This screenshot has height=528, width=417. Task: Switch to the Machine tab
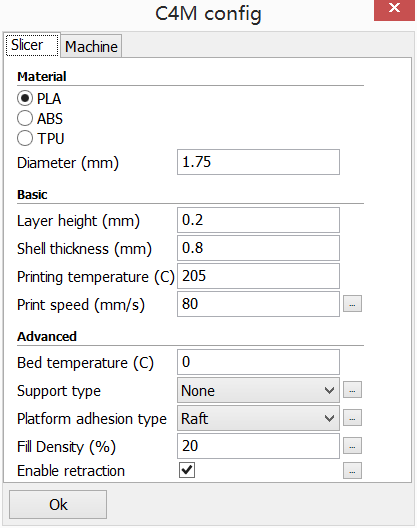coord(91,46)
